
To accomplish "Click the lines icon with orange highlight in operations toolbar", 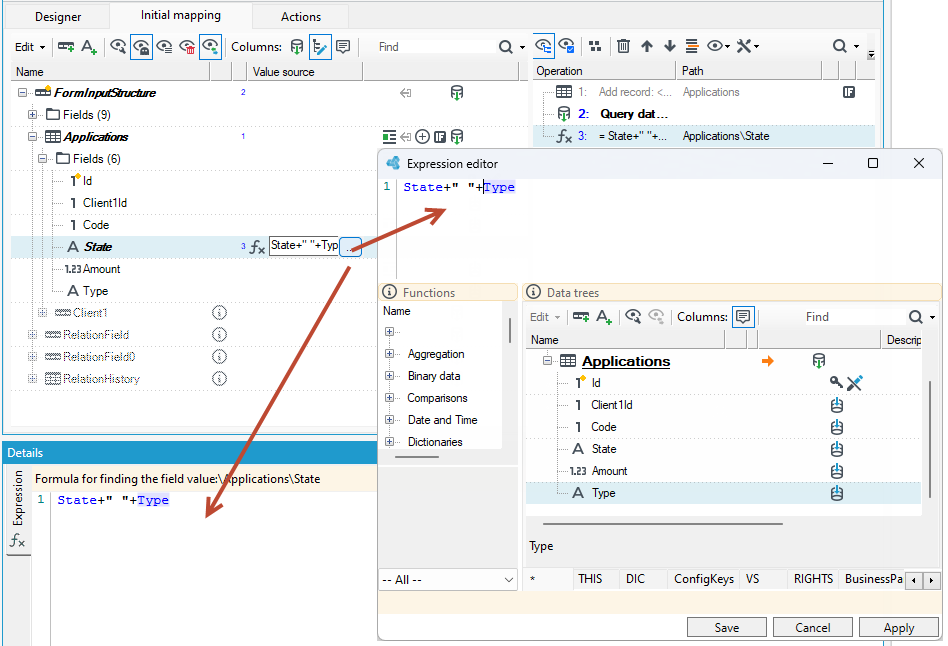I will 692,46.
